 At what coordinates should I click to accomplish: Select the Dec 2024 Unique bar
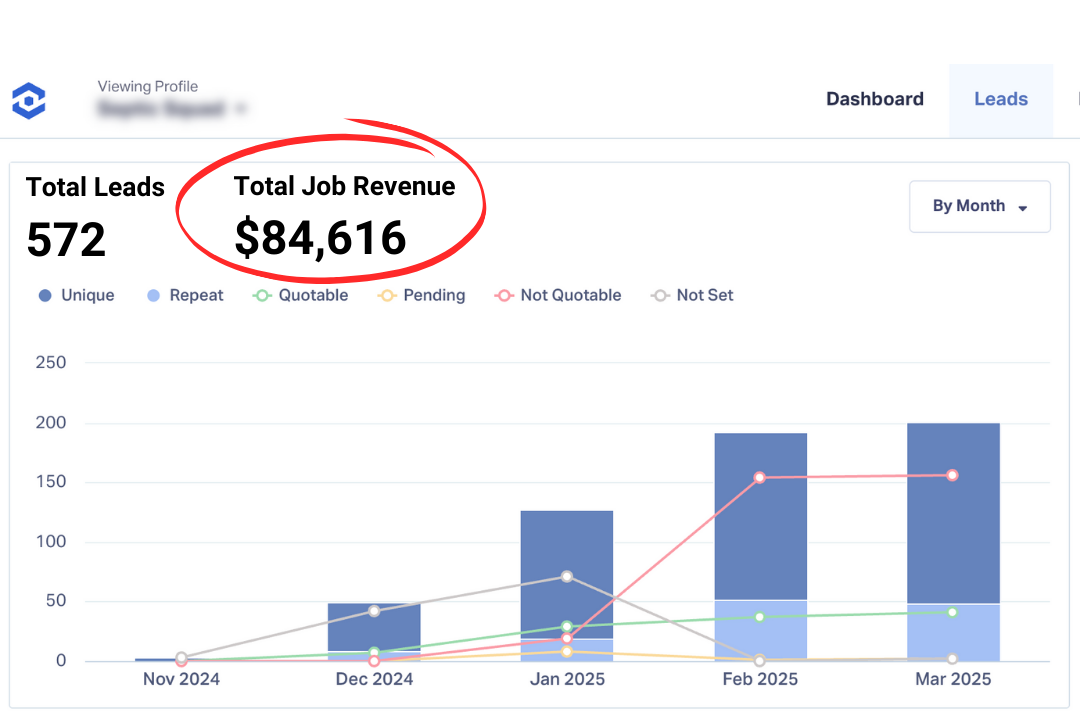point(374,627)
